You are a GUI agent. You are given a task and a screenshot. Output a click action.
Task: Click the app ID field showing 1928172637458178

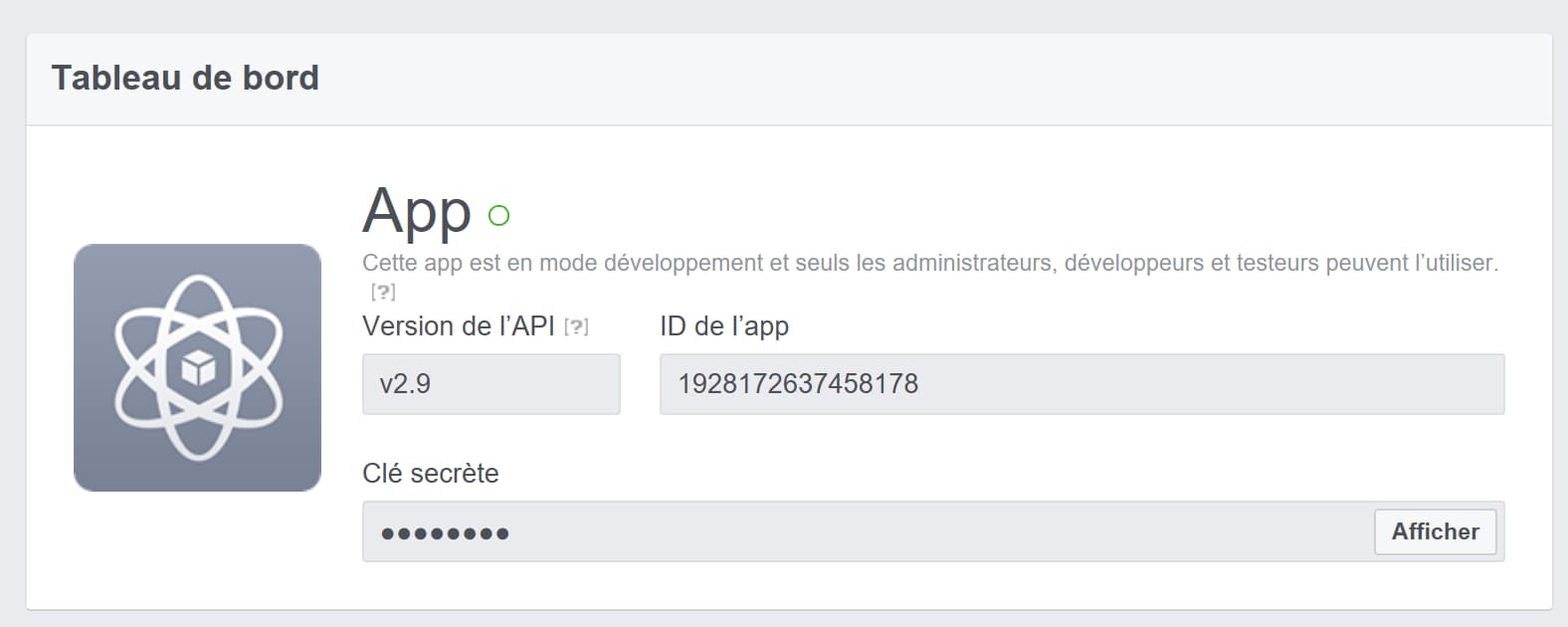point(1081,384)
